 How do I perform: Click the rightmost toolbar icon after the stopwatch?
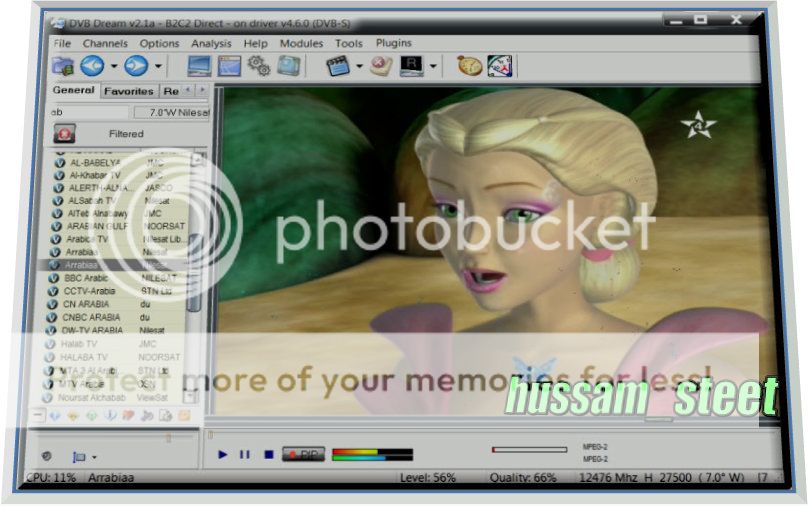[500, 66]
